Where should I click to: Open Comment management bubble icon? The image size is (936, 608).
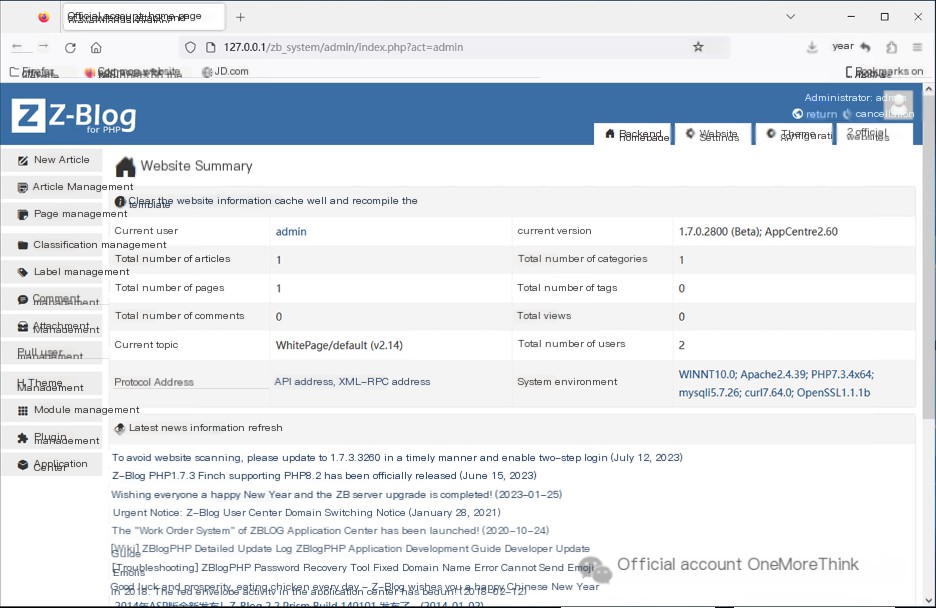pyautogui.click(x=23, y=300)
